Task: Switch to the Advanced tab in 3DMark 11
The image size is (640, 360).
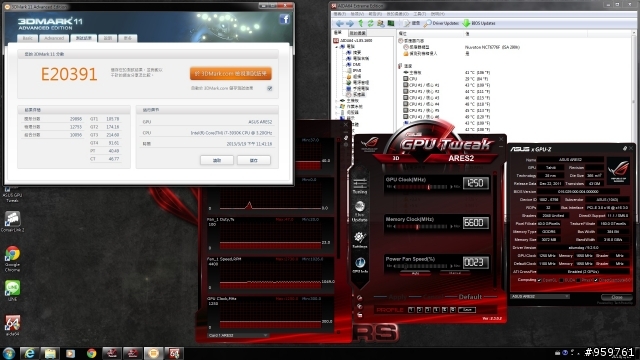Action: 54,38
